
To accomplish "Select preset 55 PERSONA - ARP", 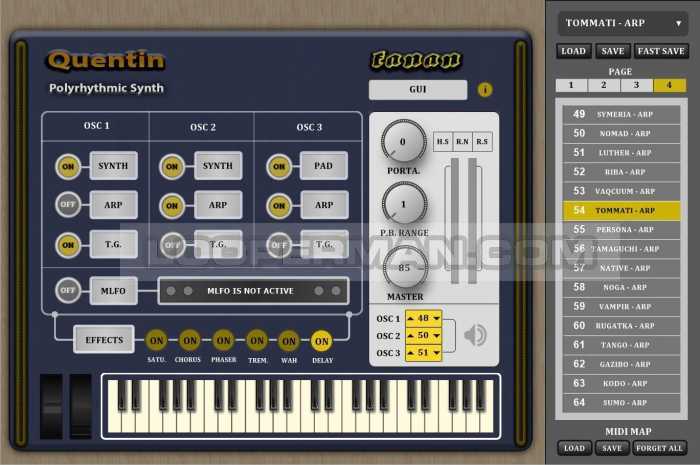I will coord(621,229).
